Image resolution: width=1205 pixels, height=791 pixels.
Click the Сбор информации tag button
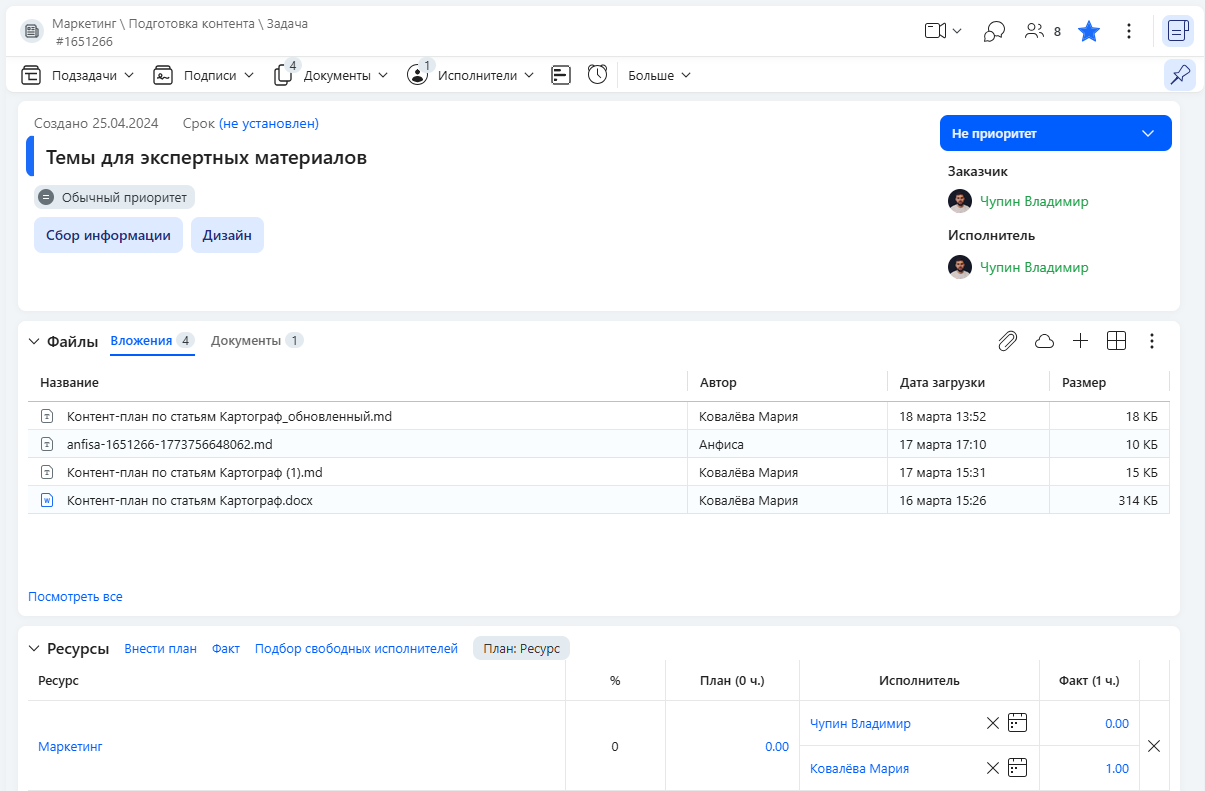click(x=108, y=236)
